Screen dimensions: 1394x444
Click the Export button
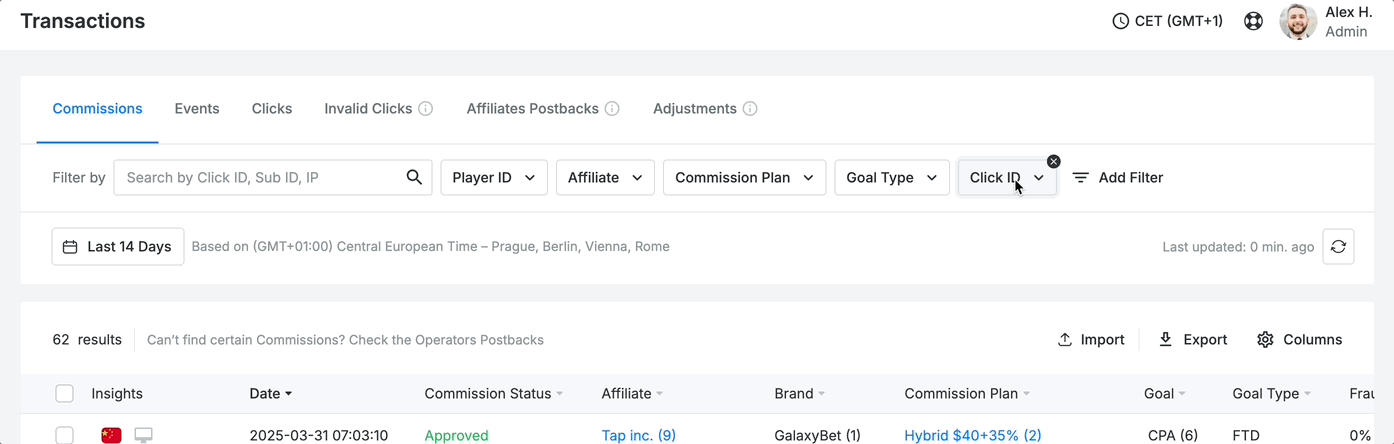click(1192, 340)
